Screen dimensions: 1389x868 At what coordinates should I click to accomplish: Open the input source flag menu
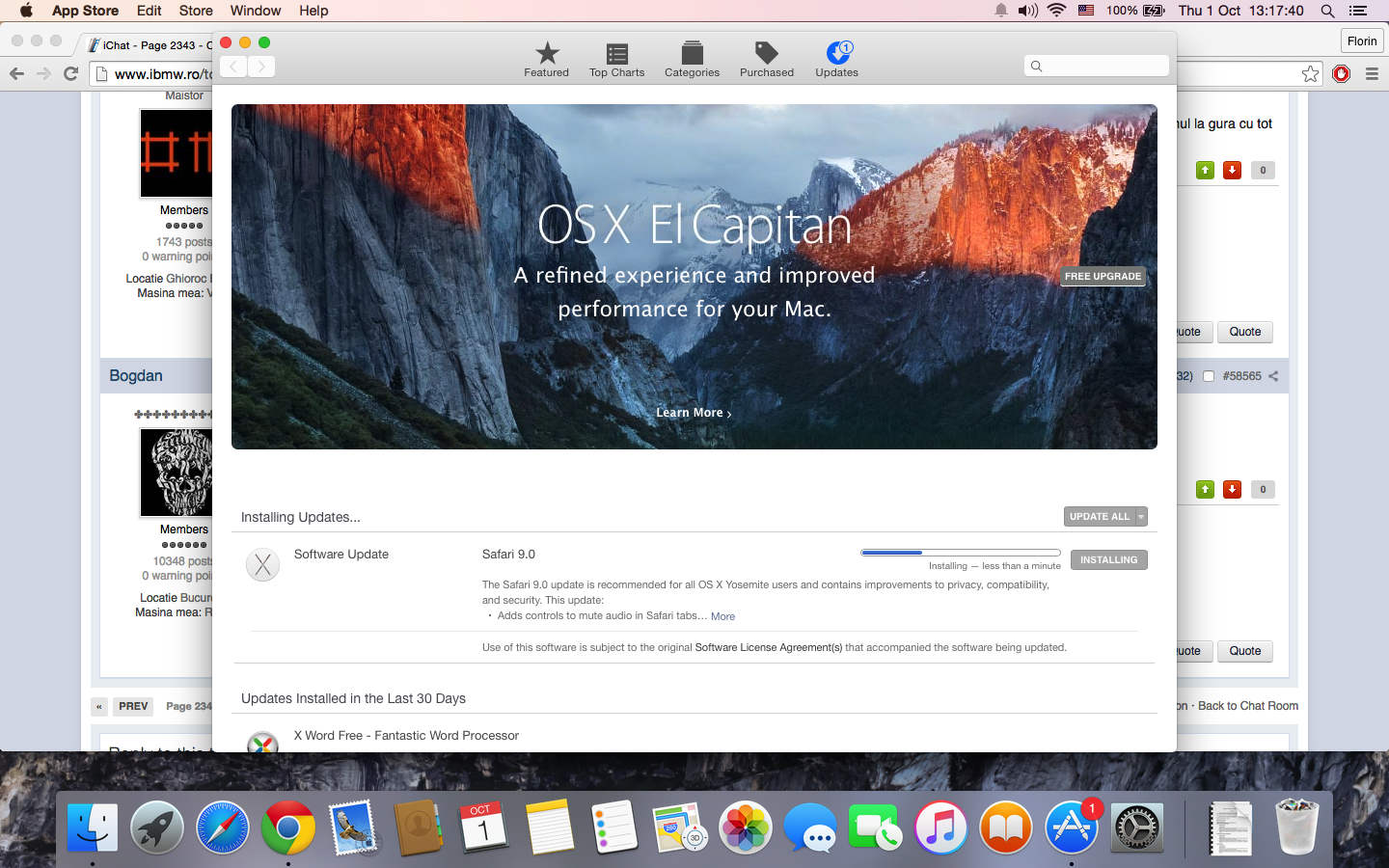point(1086,11)
